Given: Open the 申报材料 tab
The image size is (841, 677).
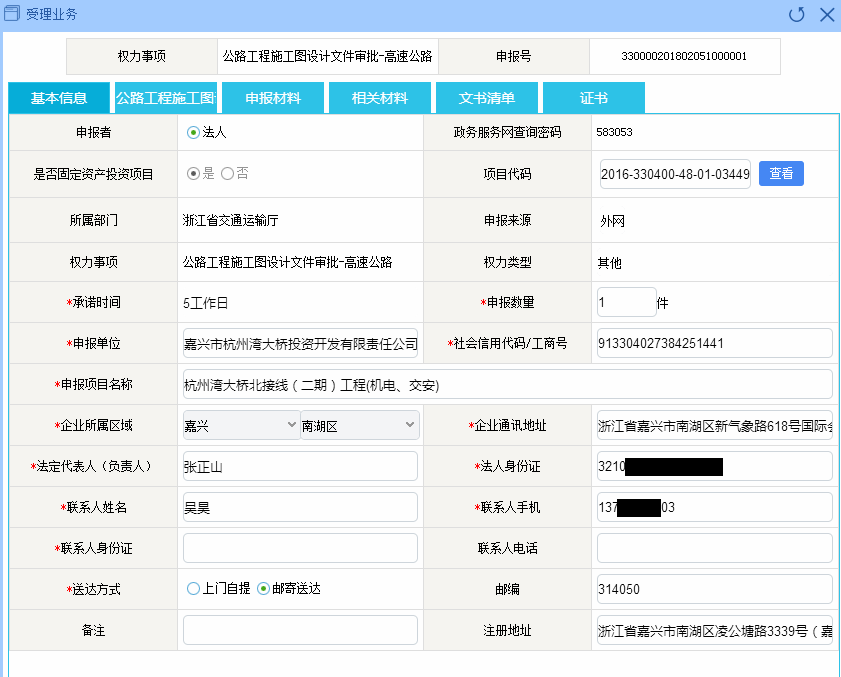Looking at the screenshot, I should [x=273, y=98].
